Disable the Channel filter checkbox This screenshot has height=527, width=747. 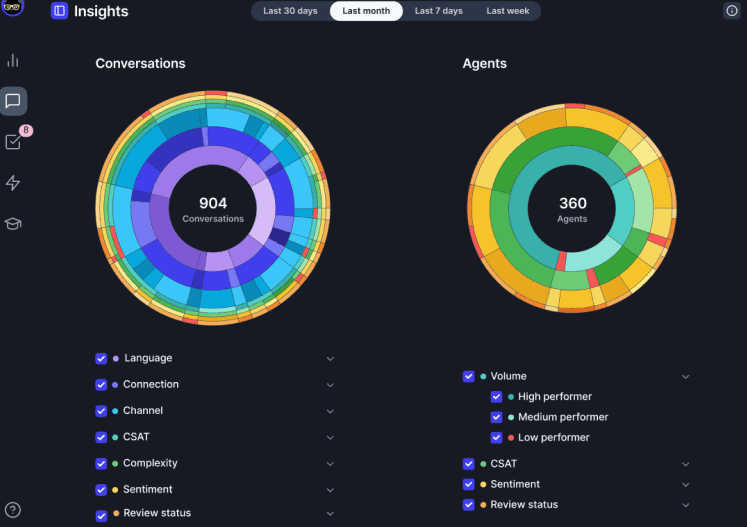point(101,411)
